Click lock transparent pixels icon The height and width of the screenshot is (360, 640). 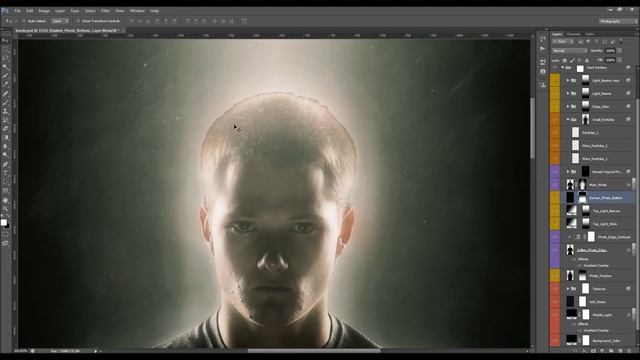pos(564,60)
